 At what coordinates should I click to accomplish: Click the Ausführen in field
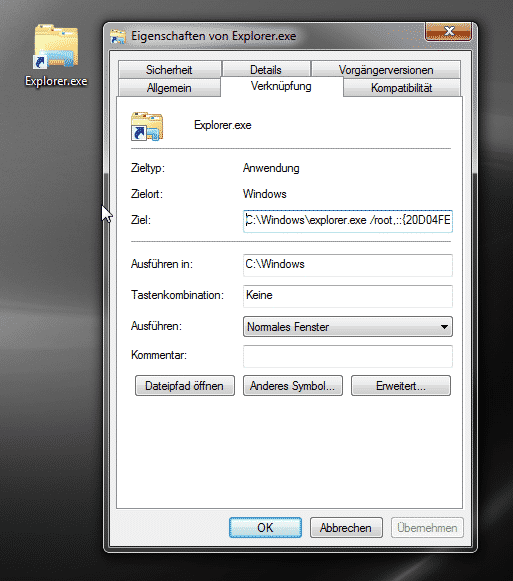point(348,265)
